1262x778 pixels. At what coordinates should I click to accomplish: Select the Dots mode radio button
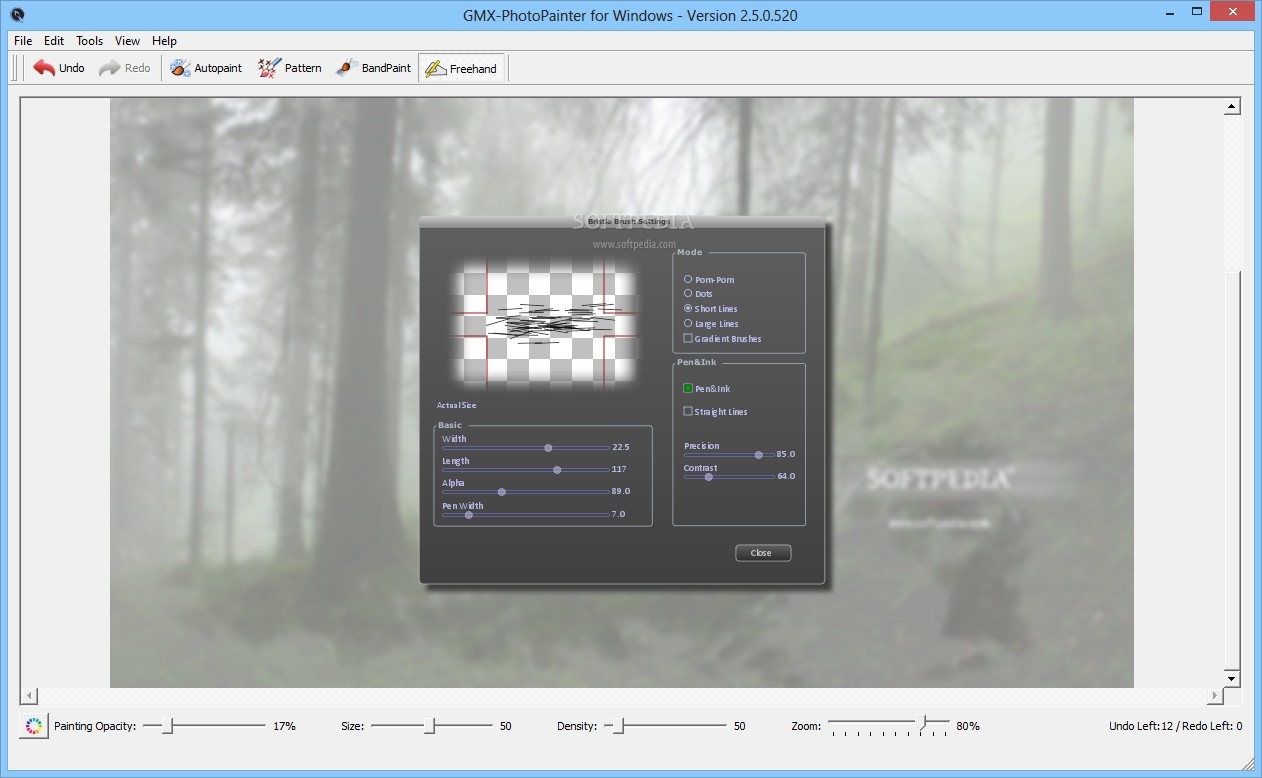pos(688,294)
